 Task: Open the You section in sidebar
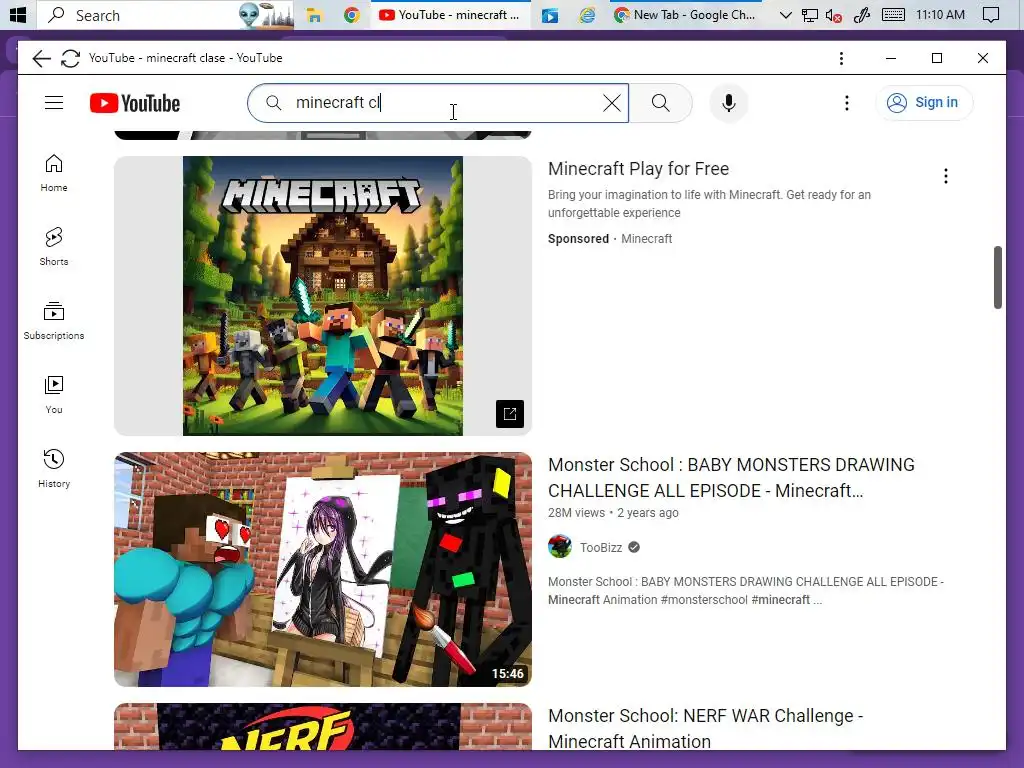(54, 395)
